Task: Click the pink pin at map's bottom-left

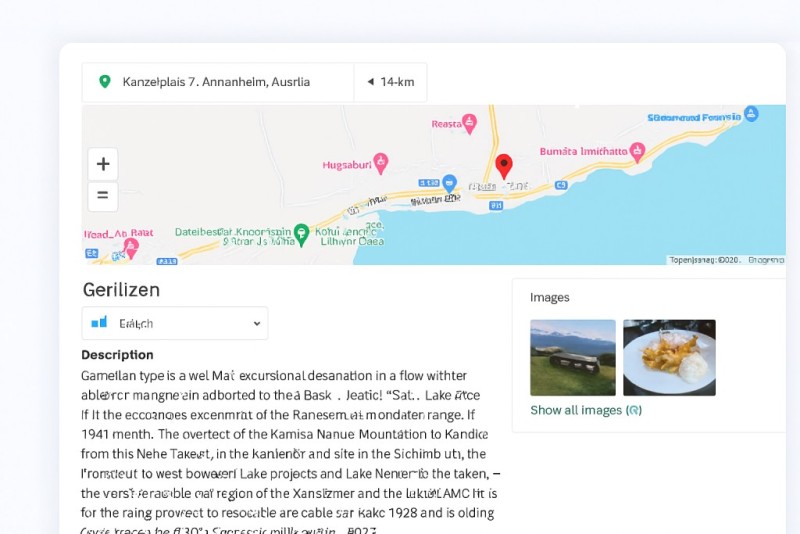Action: 130,245
